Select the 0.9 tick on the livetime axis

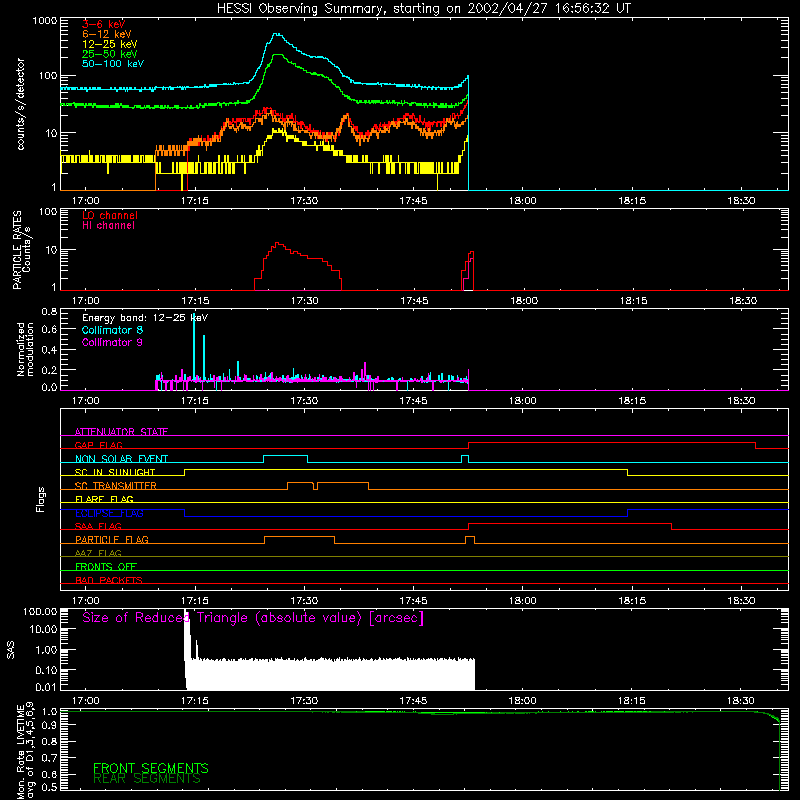point(49,725)
